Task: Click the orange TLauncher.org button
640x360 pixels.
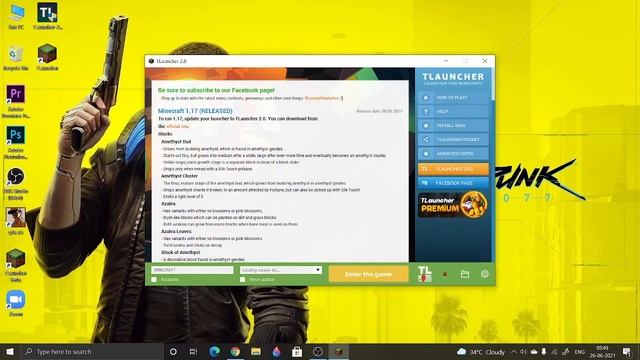Action: click(453, 169)
